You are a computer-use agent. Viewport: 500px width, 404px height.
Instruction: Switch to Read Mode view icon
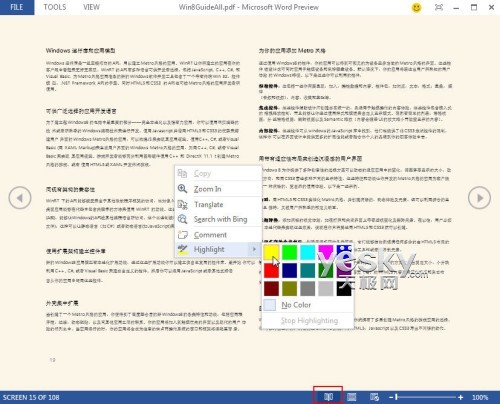pos(328,397)
